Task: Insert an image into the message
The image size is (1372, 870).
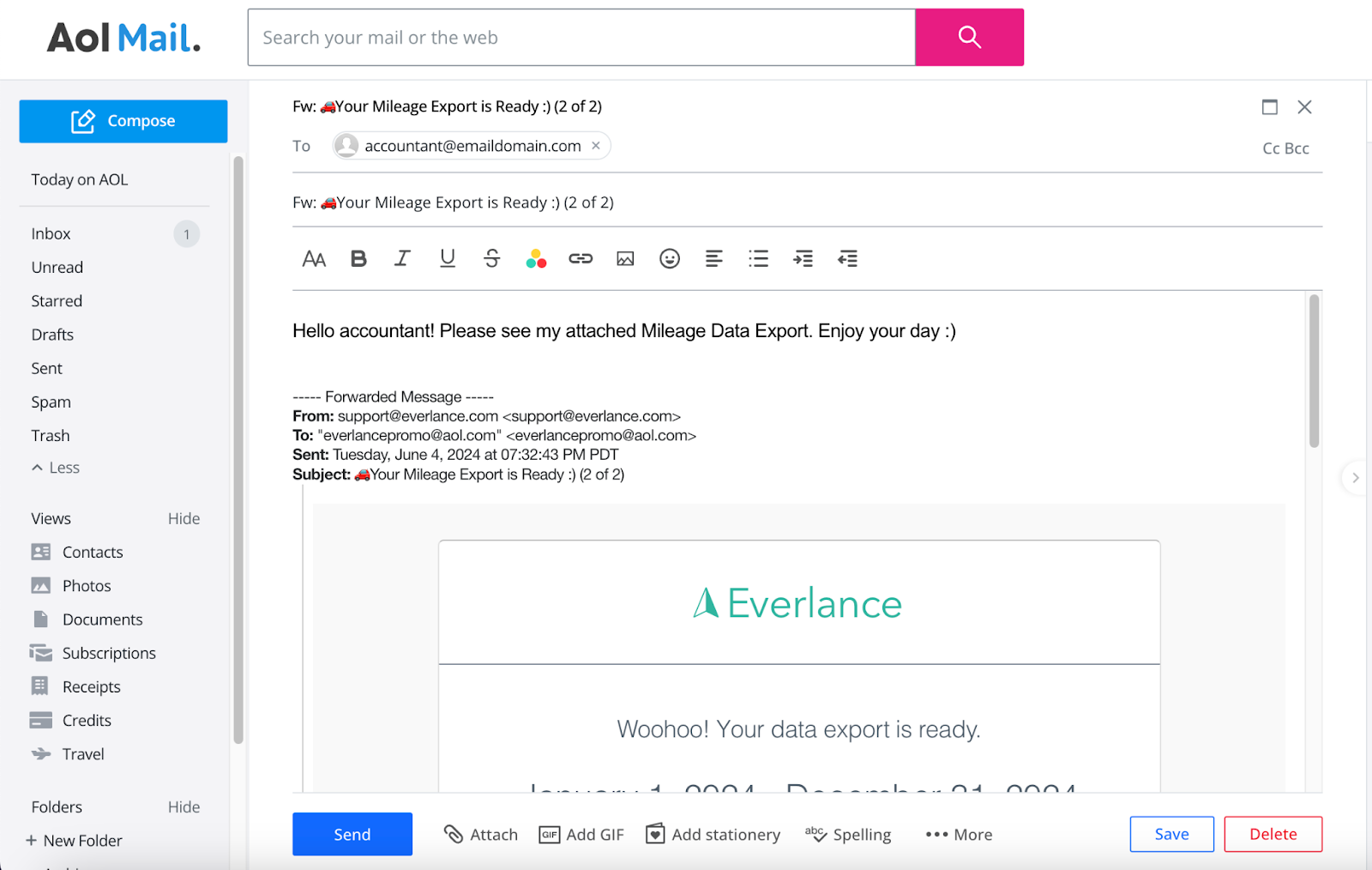Action: click(x=625, y=258)
